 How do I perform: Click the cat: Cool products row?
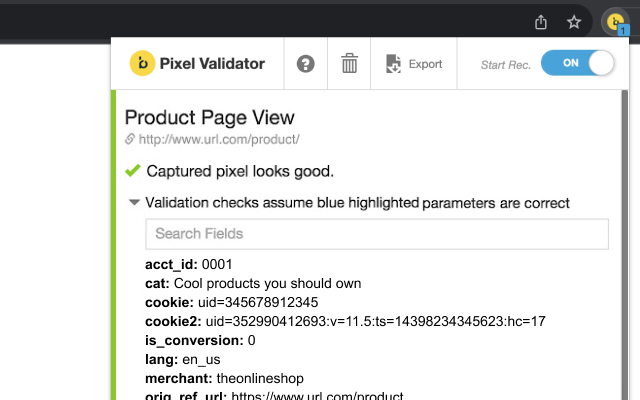click(253, 283)
